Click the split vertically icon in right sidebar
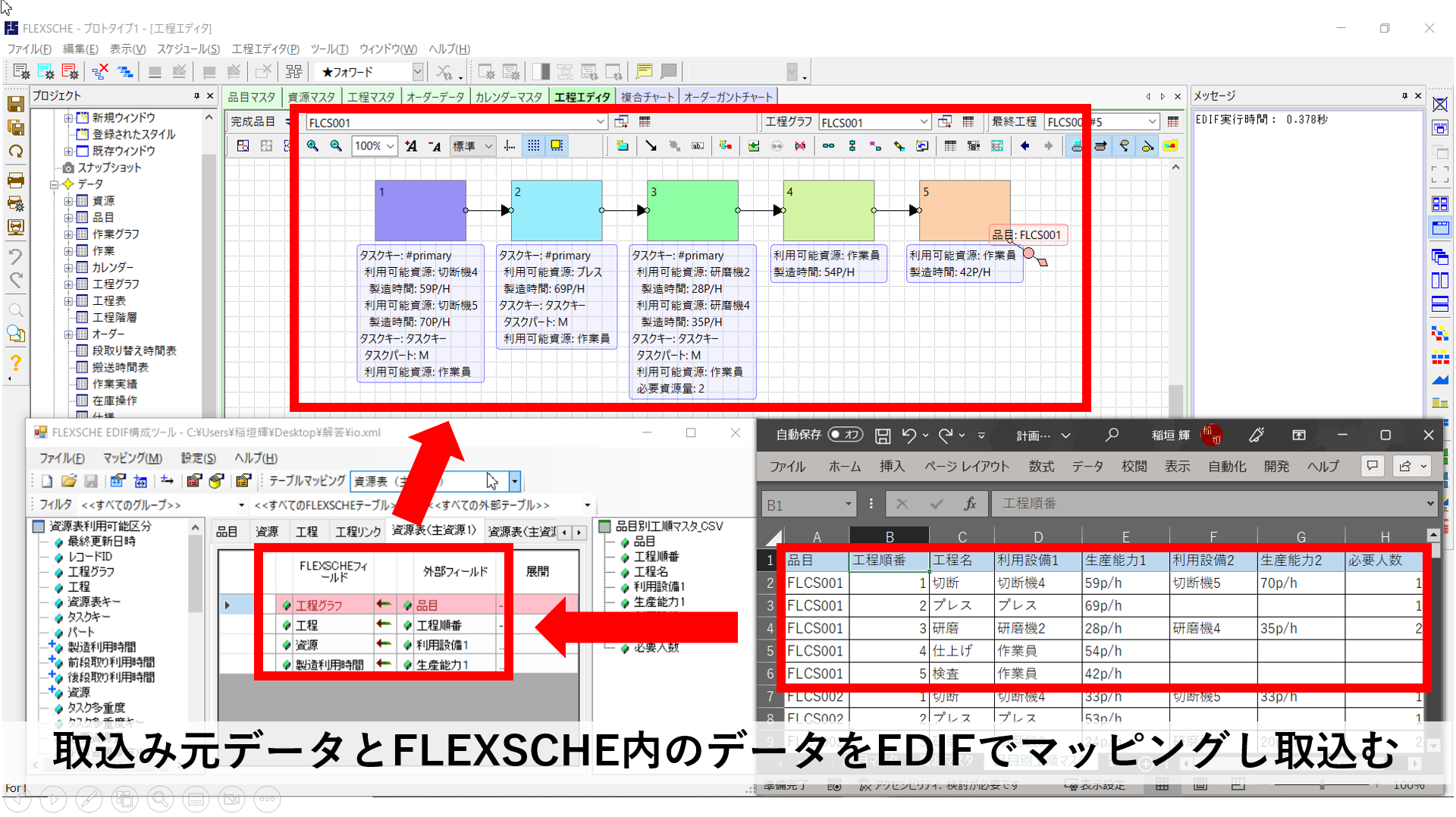Screen dimensions: 1456x817 (1439, 281)
